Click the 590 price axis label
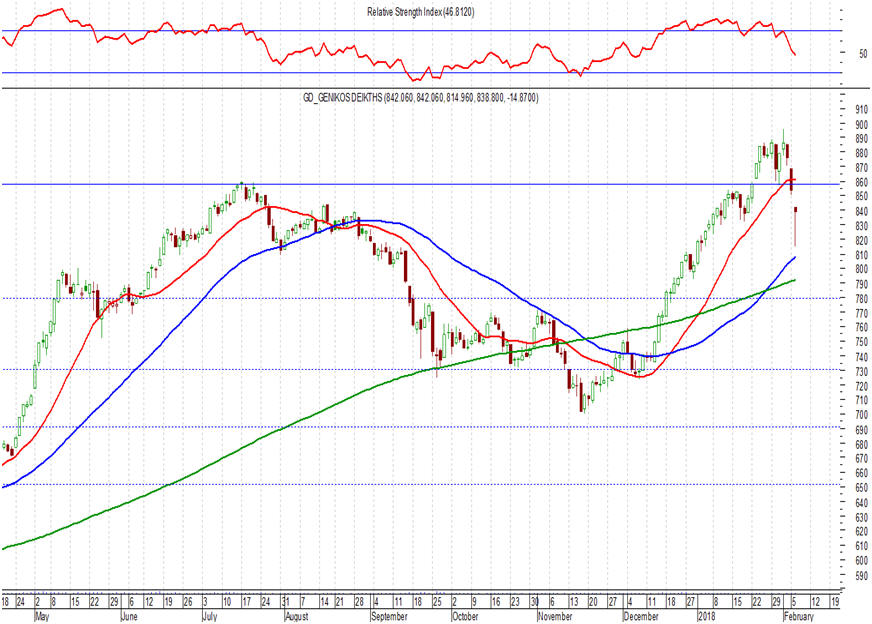Viewport: 872px width, 624px height. (861, 576)
